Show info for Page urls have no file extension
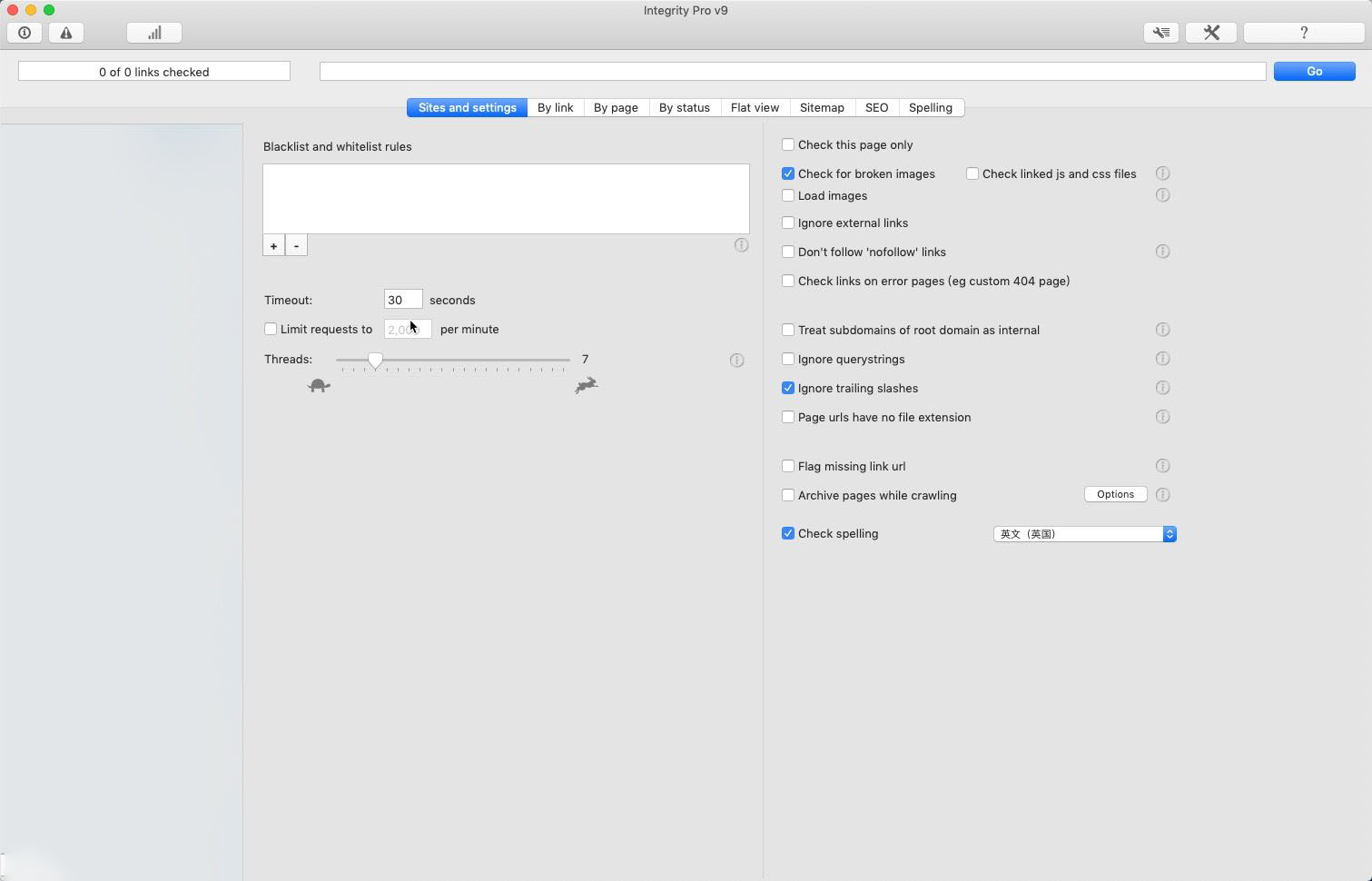This screenshot has height=881, width=1372. tap(1162, 417)
